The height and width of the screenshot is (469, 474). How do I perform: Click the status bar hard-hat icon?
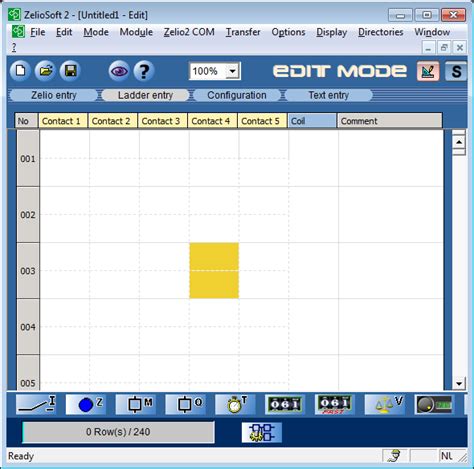(395, 456)
